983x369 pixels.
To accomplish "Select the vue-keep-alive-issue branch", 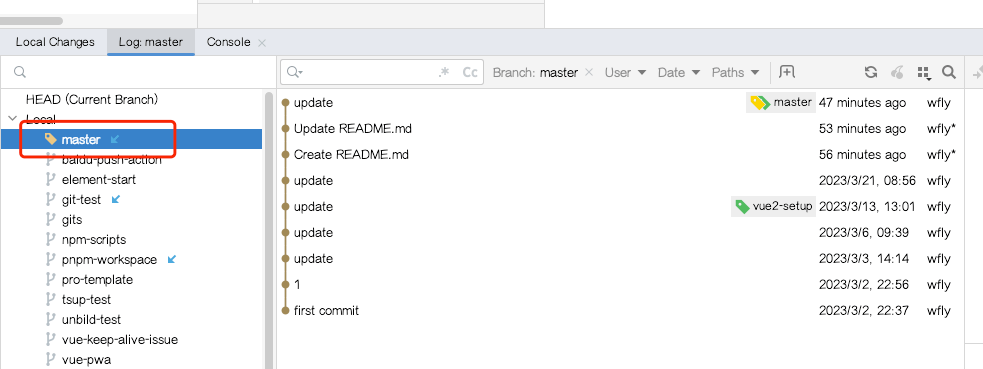I will [x=120, y=340].
